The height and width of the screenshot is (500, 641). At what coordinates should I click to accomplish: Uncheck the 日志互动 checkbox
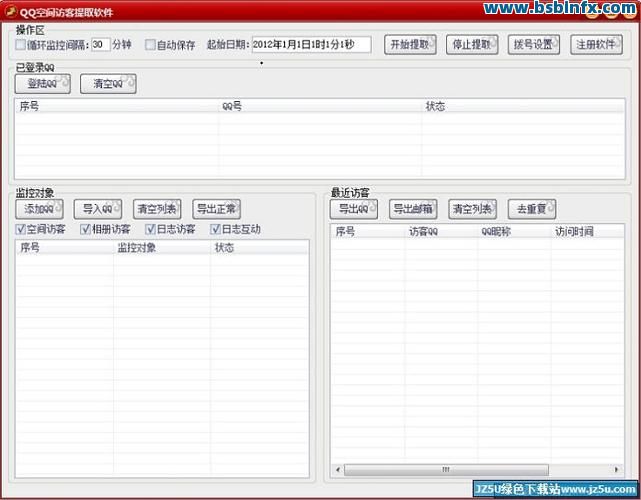(215, 229)
